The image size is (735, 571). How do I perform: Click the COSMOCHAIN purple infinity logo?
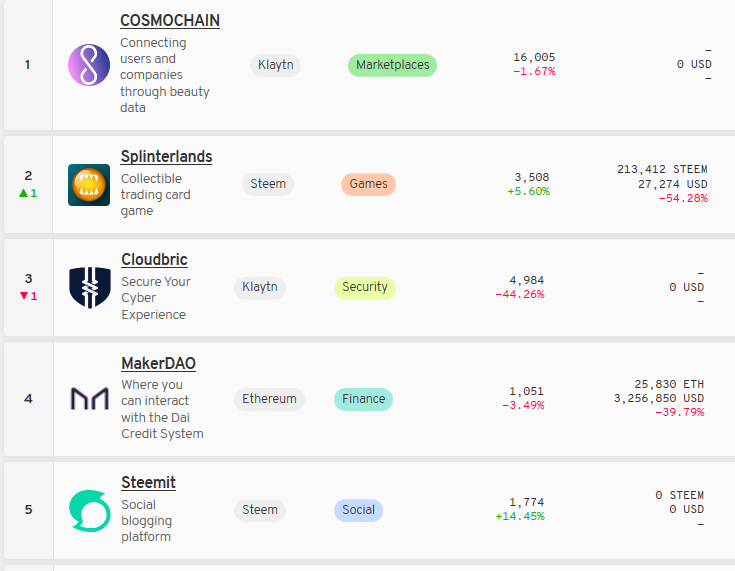coord(89,65)
